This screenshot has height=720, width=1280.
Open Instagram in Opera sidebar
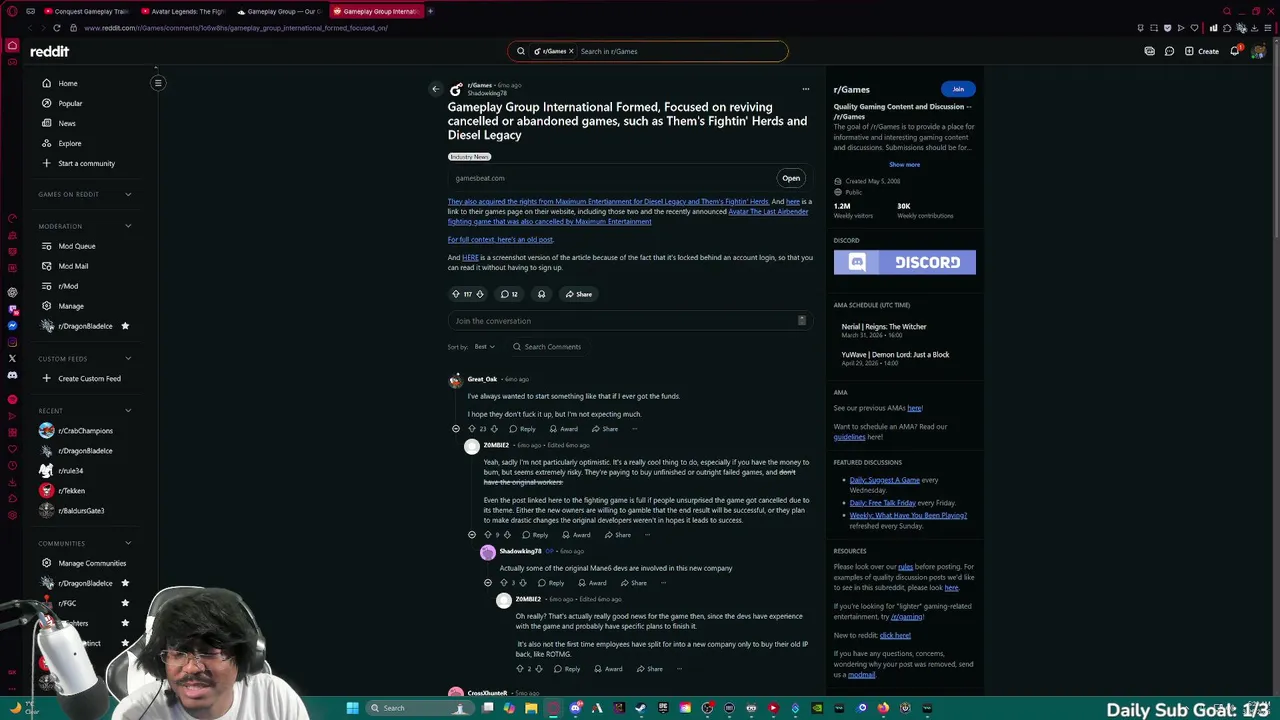12,342
